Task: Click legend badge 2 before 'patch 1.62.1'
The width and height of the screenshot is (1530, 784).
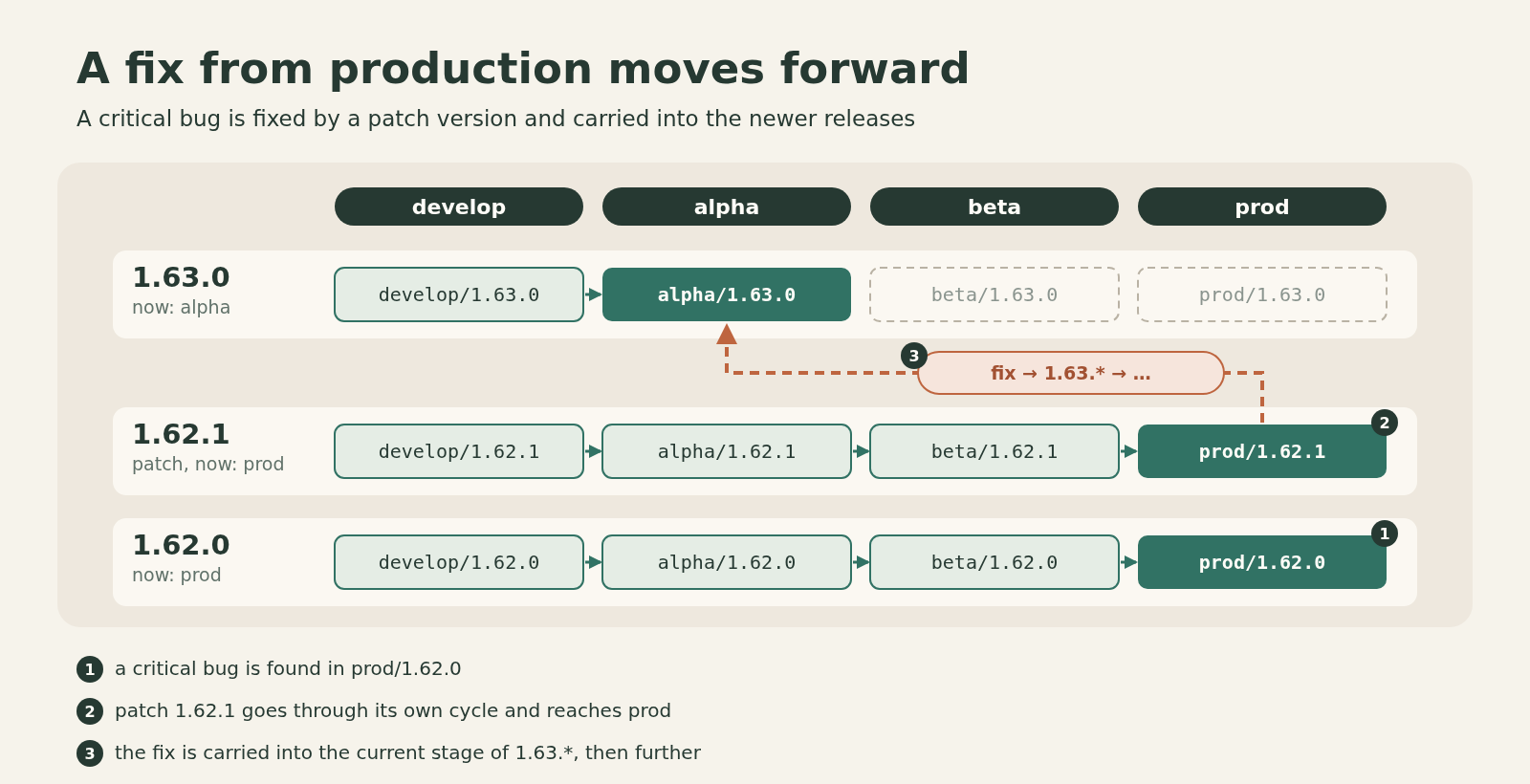Action: 90,711
